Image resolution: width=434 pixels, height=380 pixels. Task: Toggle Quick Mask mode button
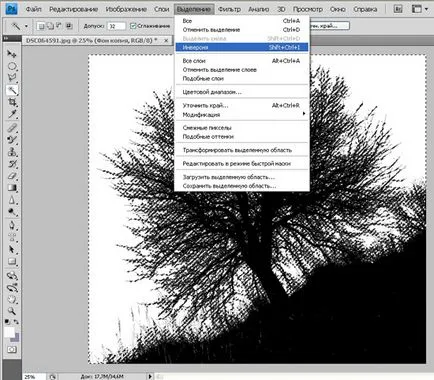[x=12, y=349]
